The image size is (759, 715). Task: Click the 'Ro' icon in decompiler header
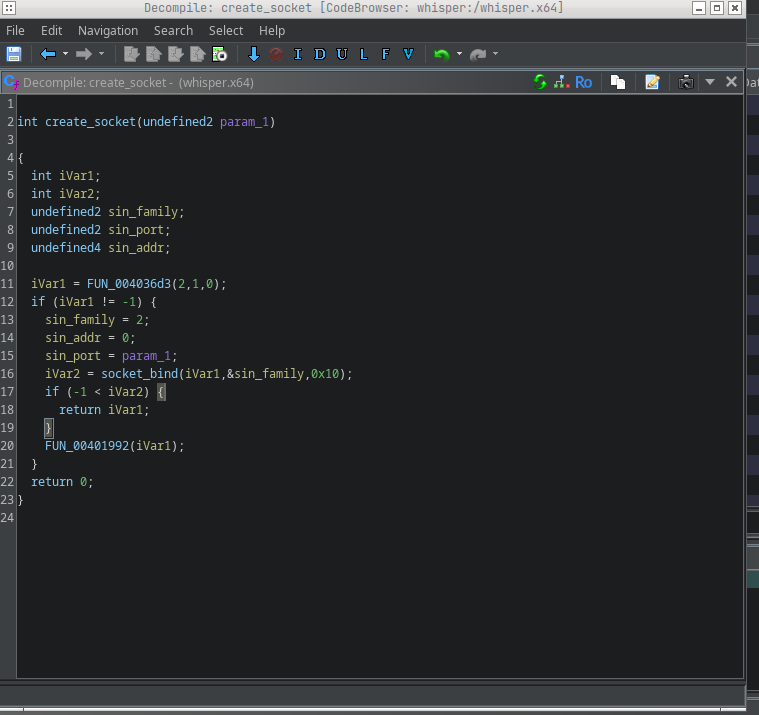click(x=583, y=82)
